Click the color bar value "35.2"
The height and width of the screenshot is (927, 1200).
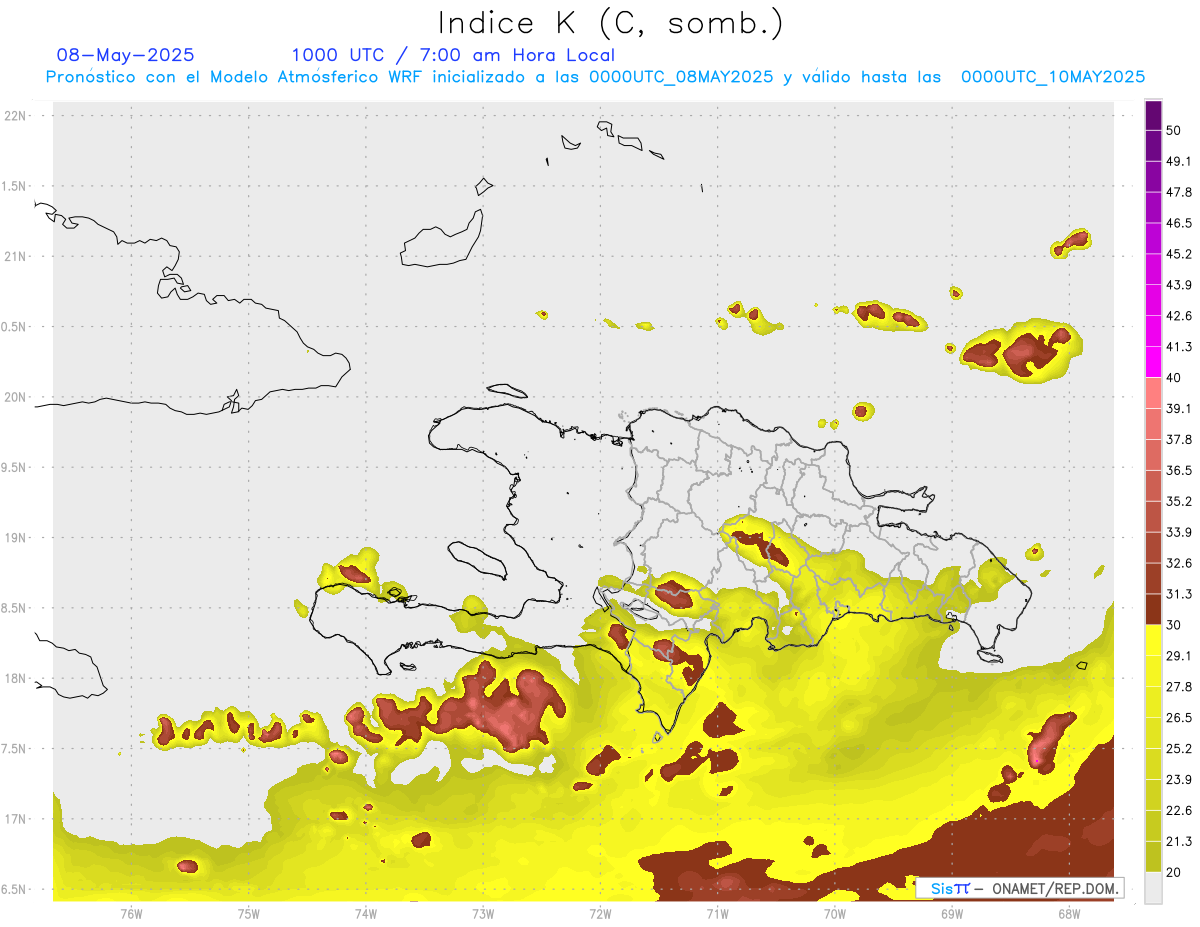1179,501
